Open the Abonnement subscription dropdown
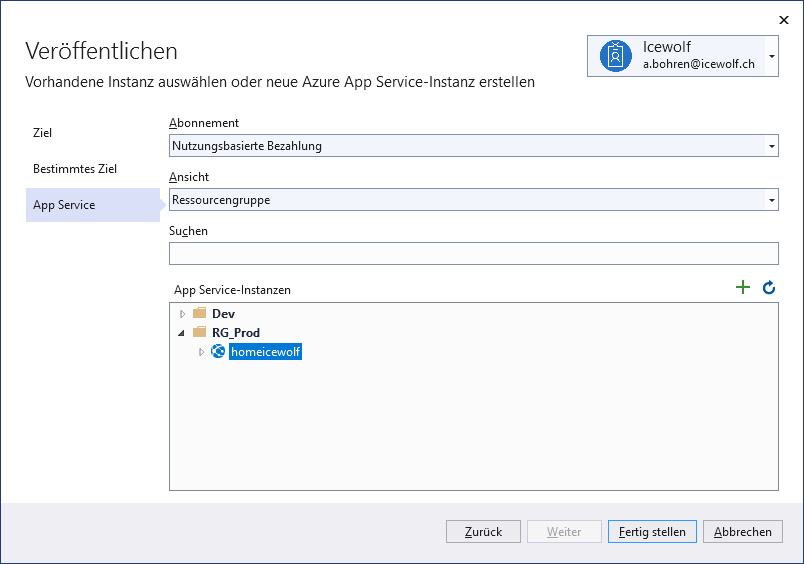 [474, 146]
